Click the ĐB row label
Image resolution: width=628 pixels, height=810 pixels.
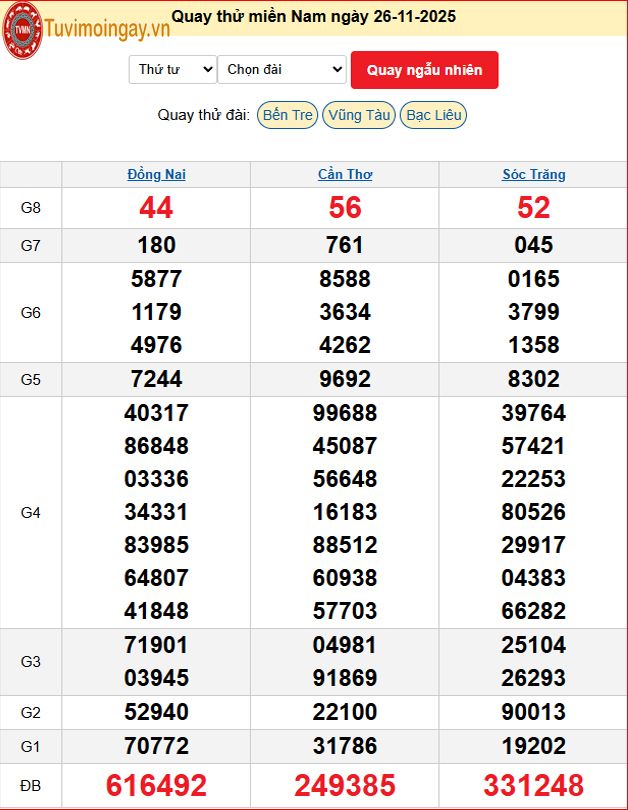coord(31,786)
